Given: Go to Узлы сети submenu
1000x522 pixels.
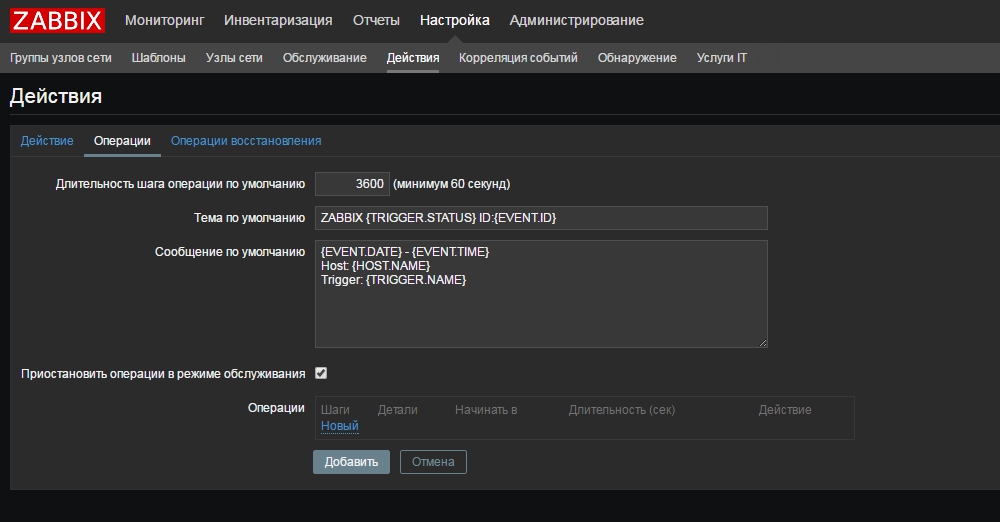Looking at the screenshot, I should point(234,58).
